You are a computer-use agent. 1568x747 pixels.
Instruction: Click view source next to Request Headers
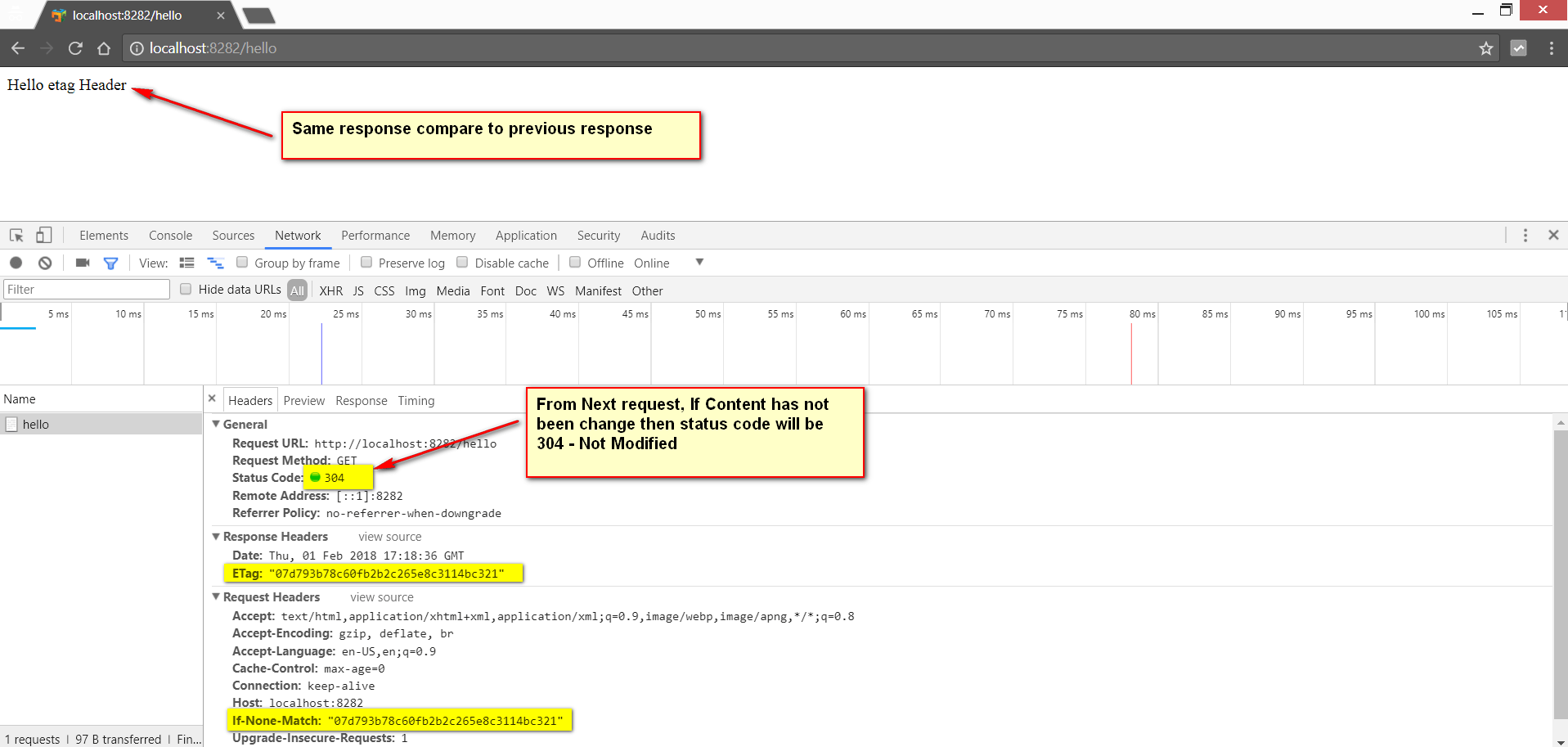382,597
